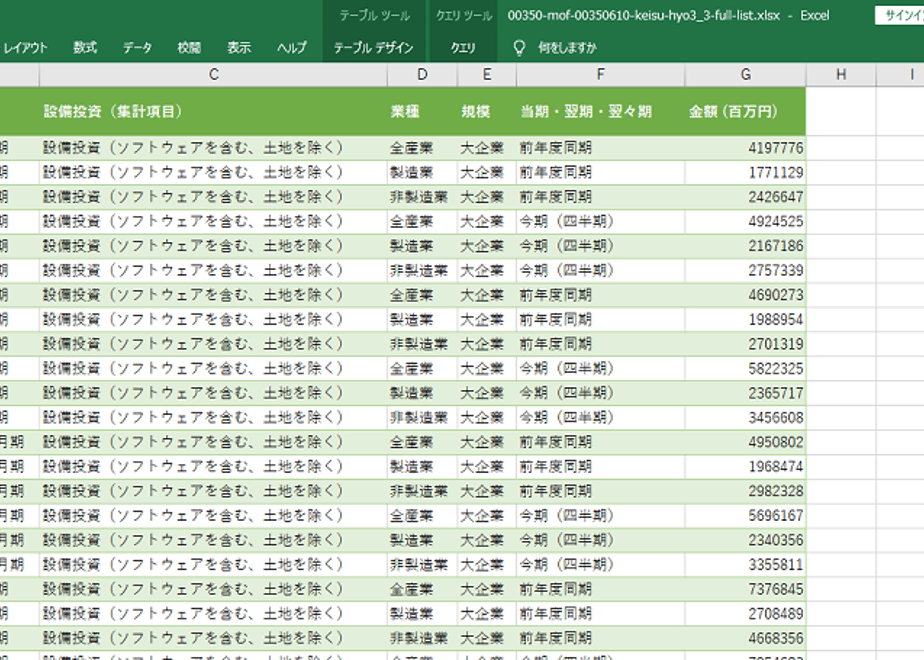
Task: Click 非製造業 in the 4668356 row
Action: pos(419,639)
